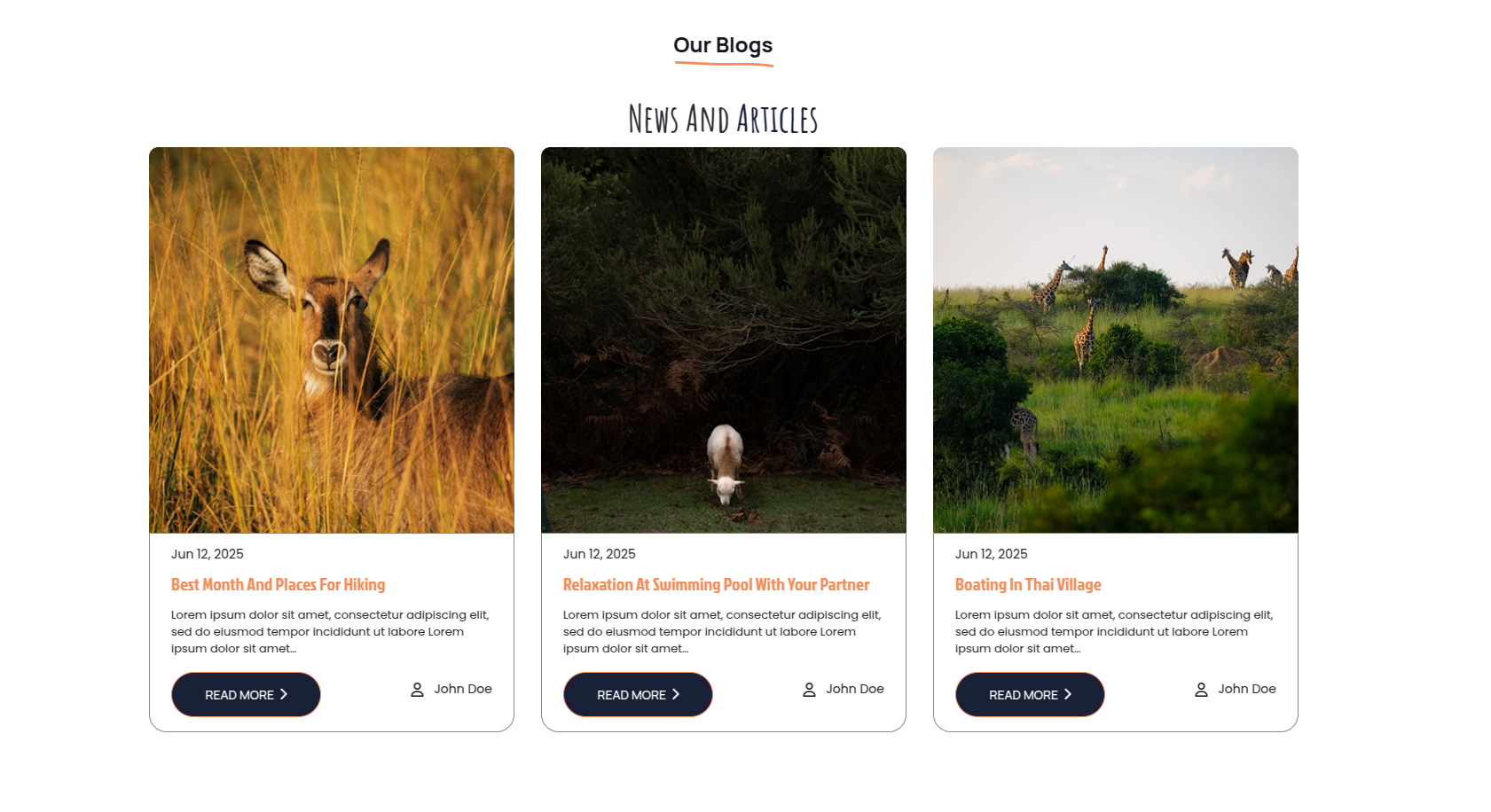
Task: Click the John Doe author name on the swimming pool card
Action: (855, 689)
